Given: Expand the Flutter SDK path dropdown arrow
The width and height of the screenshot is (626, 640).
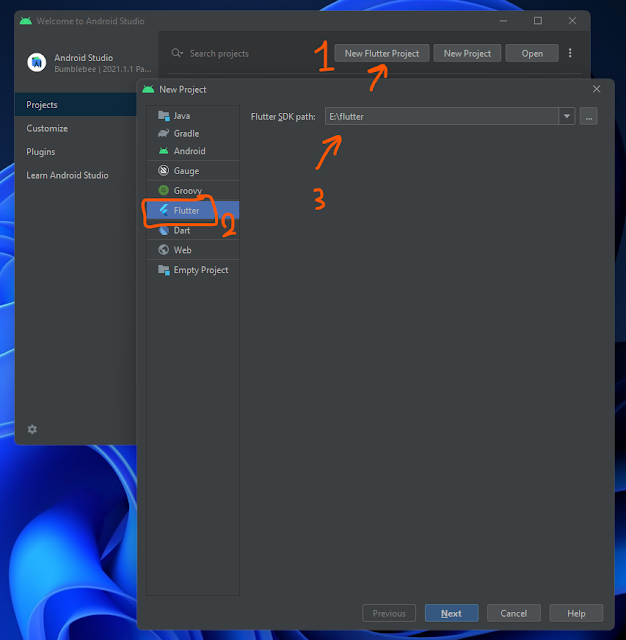Looking at the screenshot, I should [x=566, y=116].
